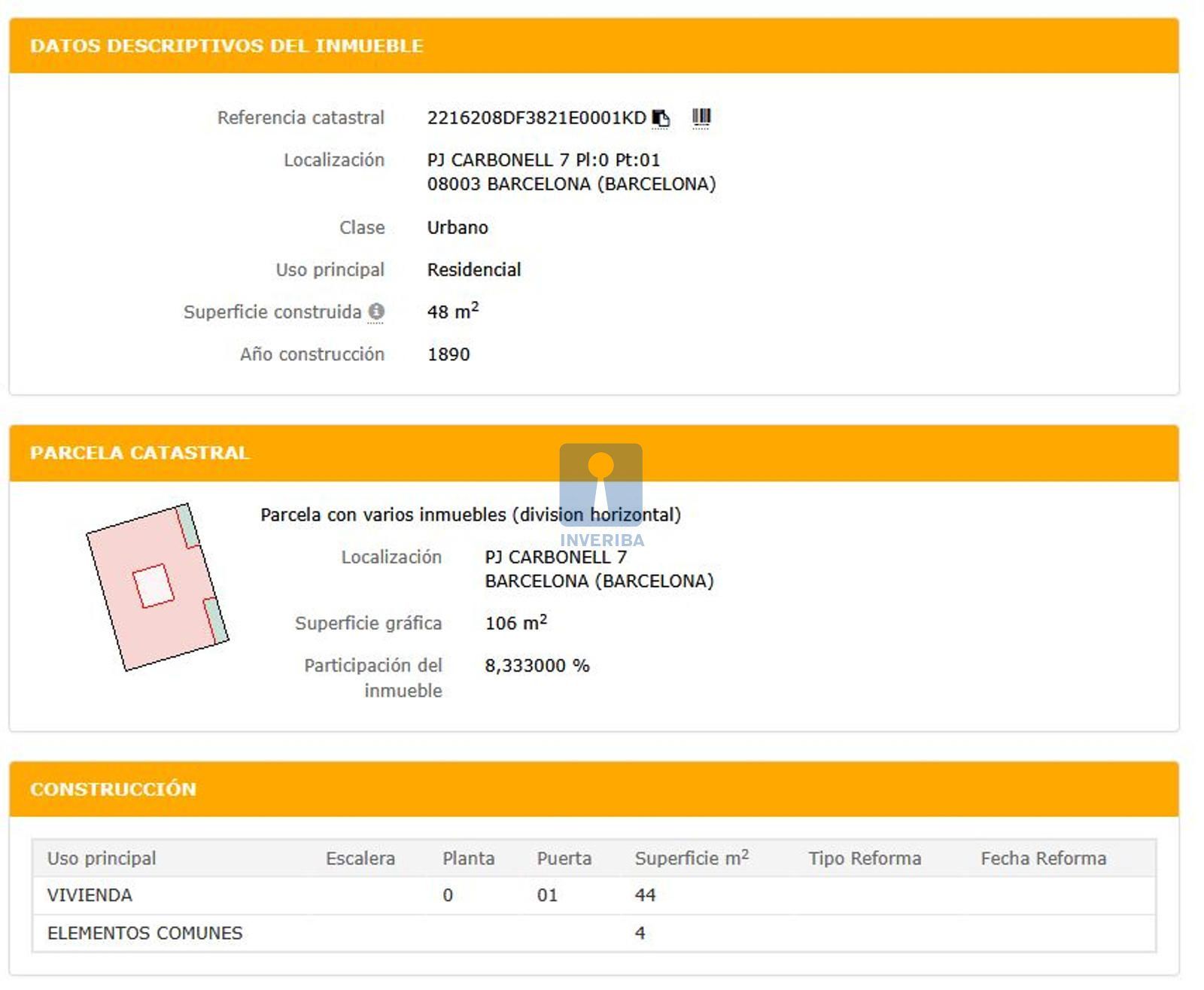1204x990 pixels.
Task: Click the Tipo Reforma column header
Action: pos(864,858)
